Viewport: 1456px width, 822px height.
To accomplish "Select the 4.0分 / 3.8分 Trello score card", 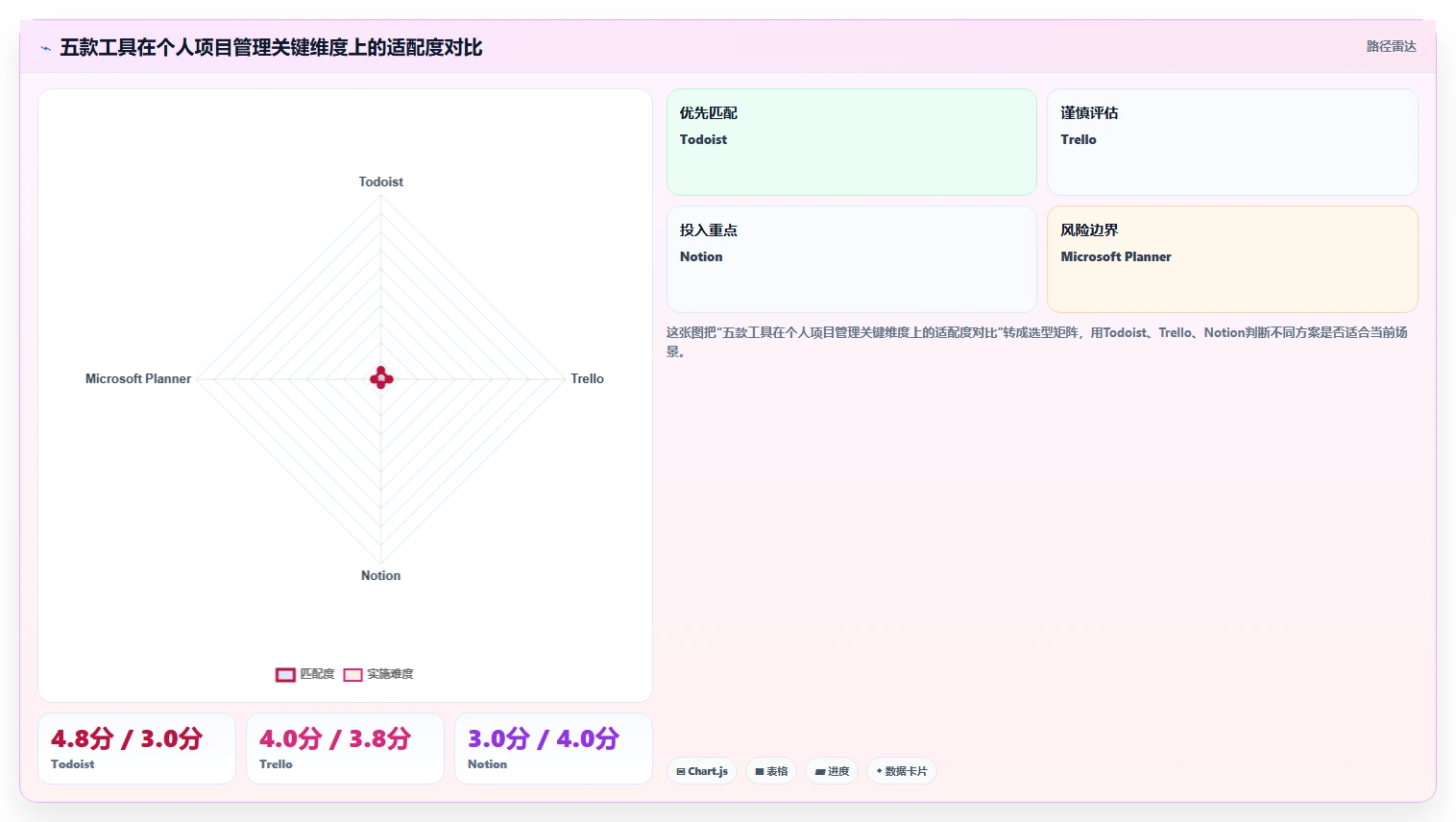I will [x=345, y=748].
